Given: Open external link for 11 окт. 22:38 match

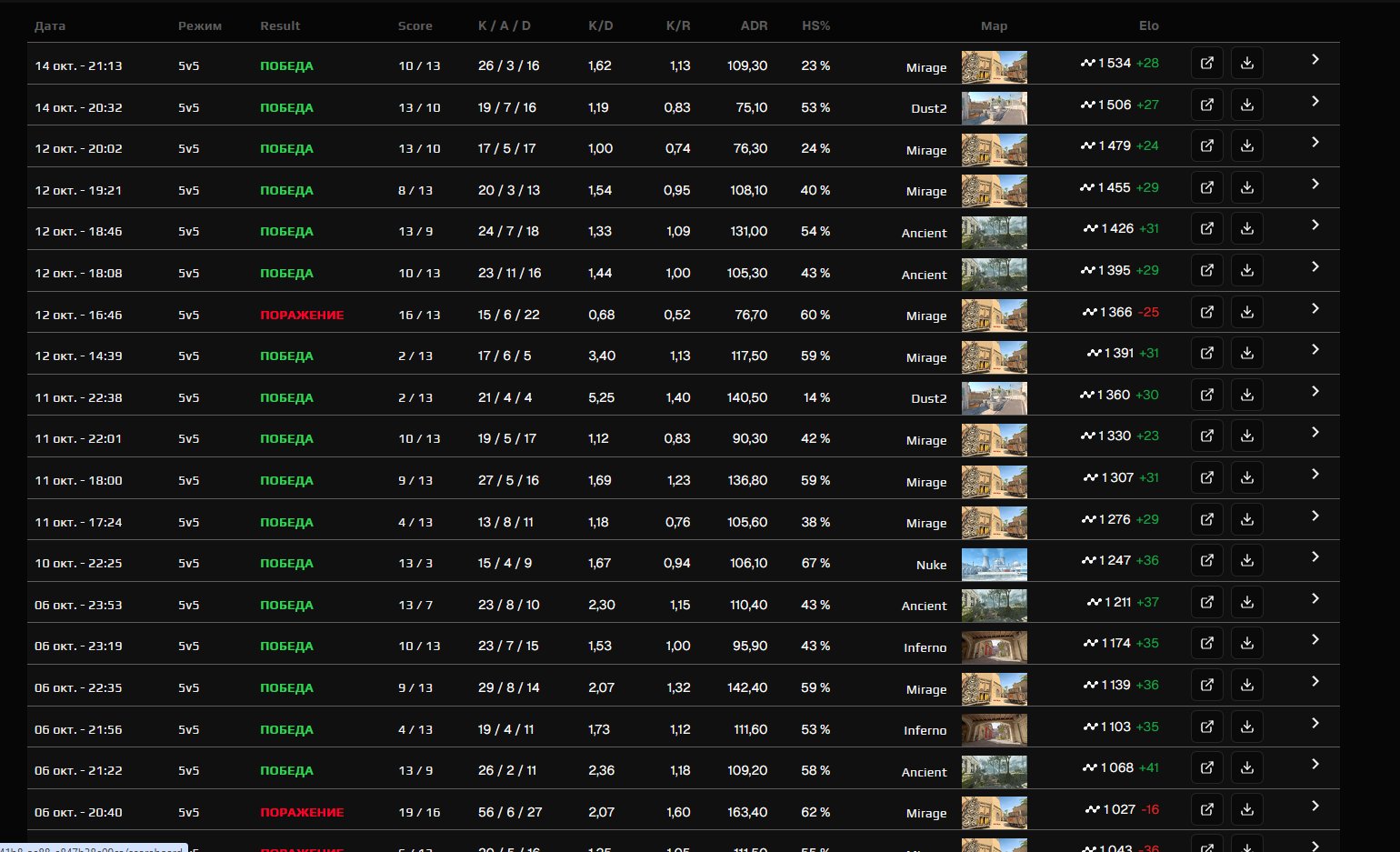Looking at the screenshot, I should (x=1206, y=396).
